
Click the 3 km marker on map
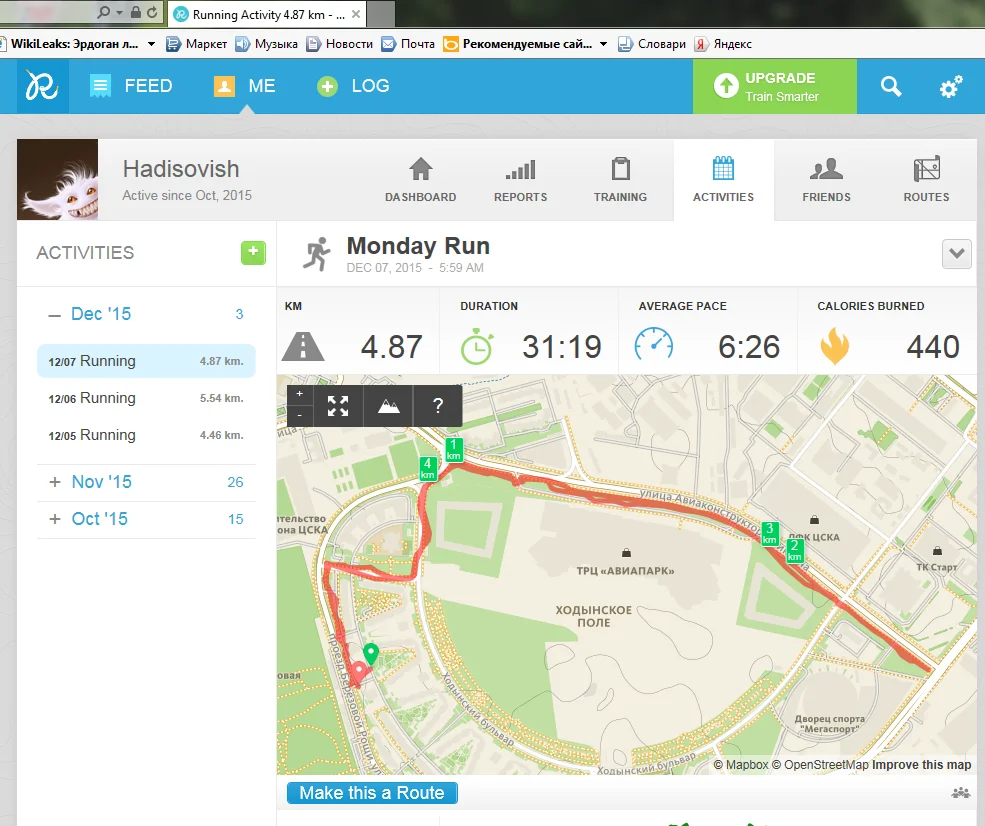(x=770, y=533)
